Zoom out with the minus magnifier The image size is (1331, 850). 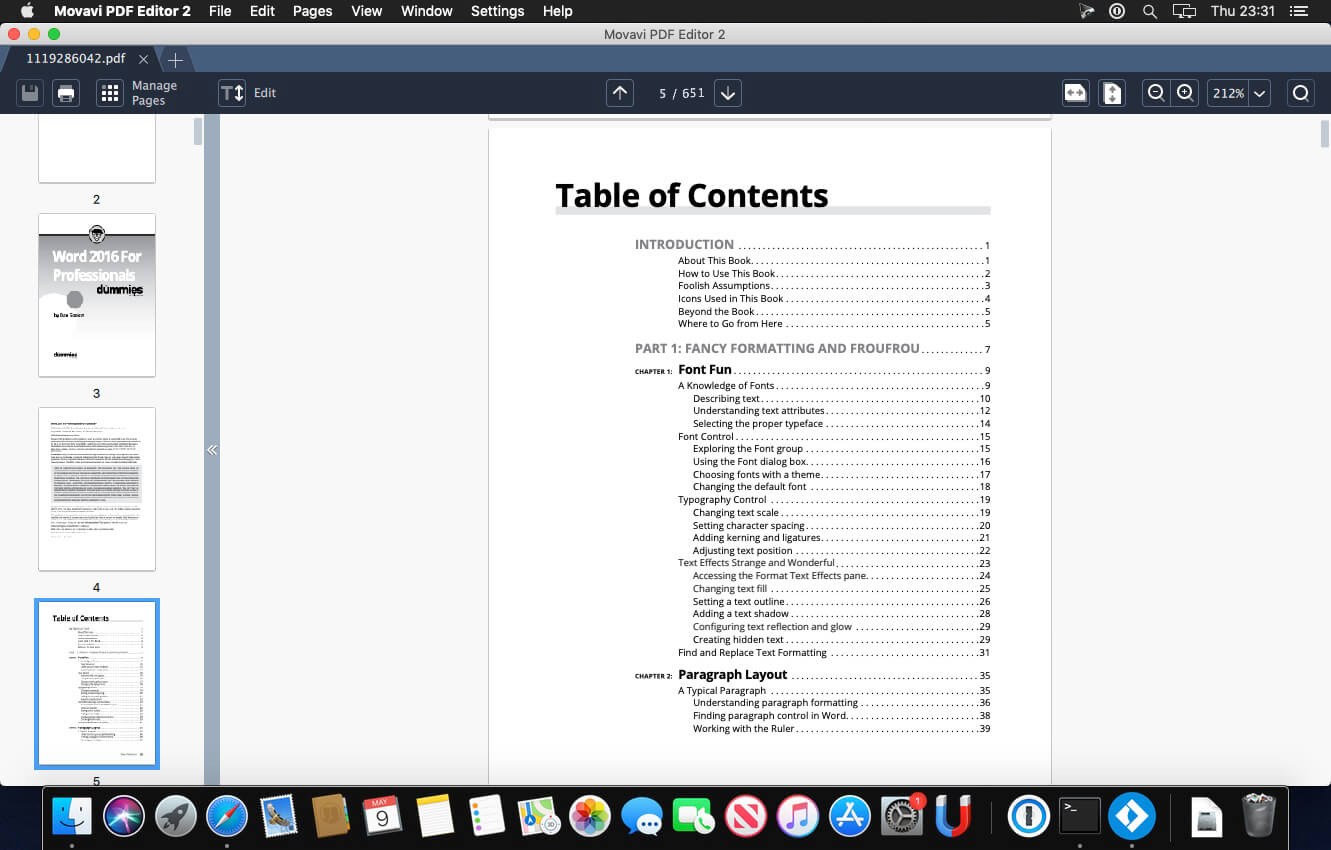[x=1156, y=93]
